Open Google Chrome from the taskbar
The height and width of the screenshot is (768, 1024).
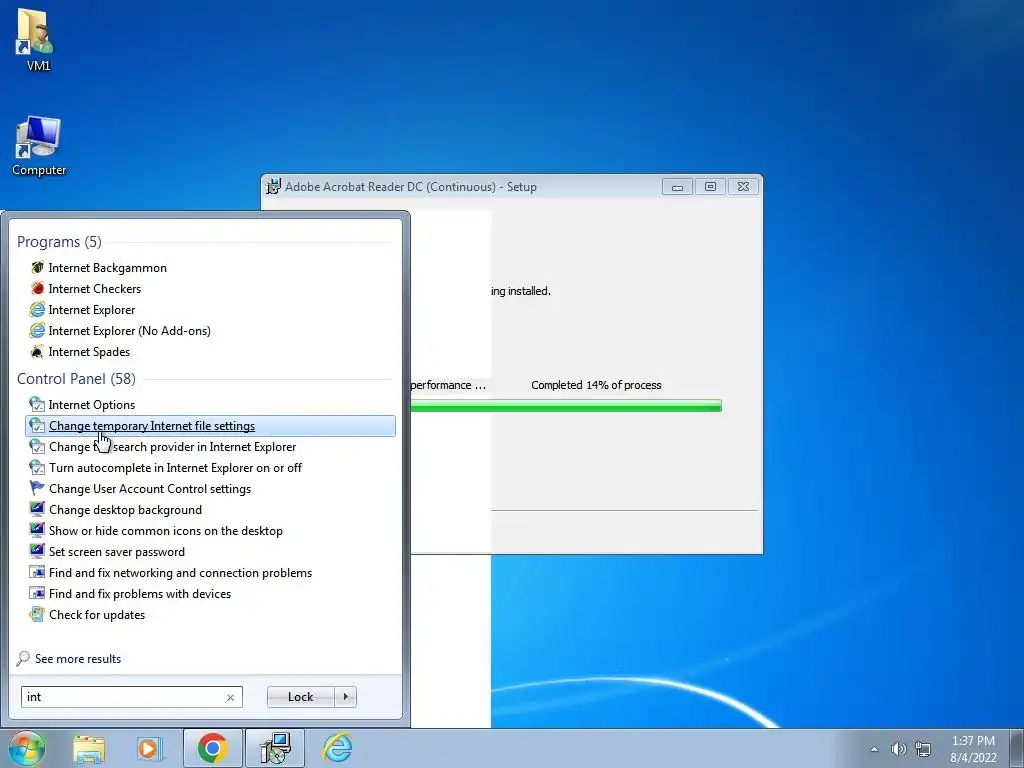click(212, 748)
